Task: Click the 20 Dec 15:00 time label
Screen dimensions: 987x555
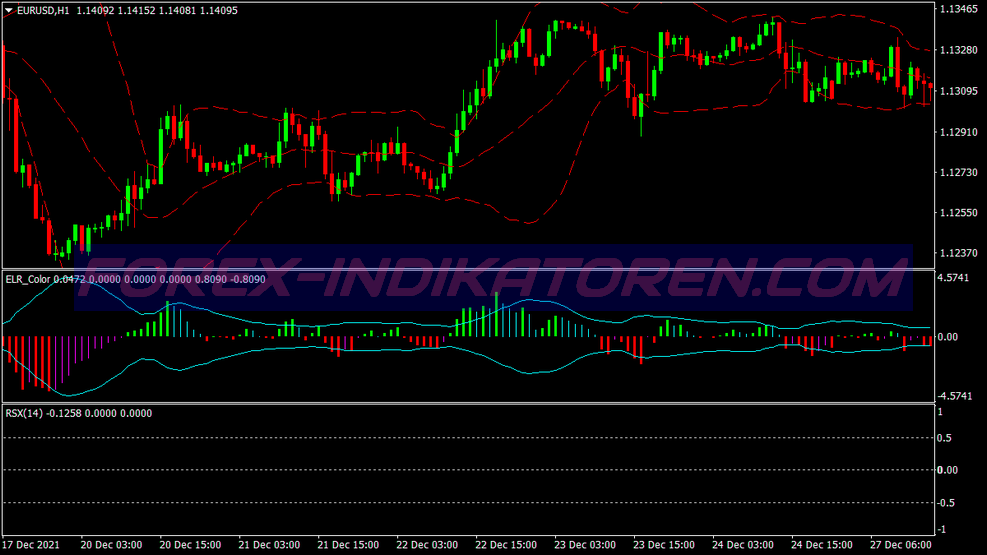Action: tap(190, 544)
